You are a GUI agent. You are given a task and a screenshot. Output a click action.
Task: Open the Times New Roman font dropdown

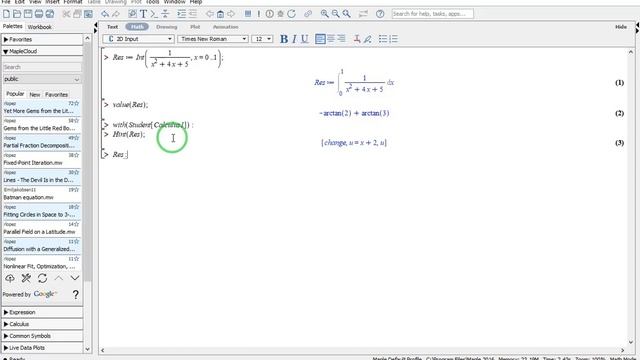pyautogui.click(x=213, y=39)
